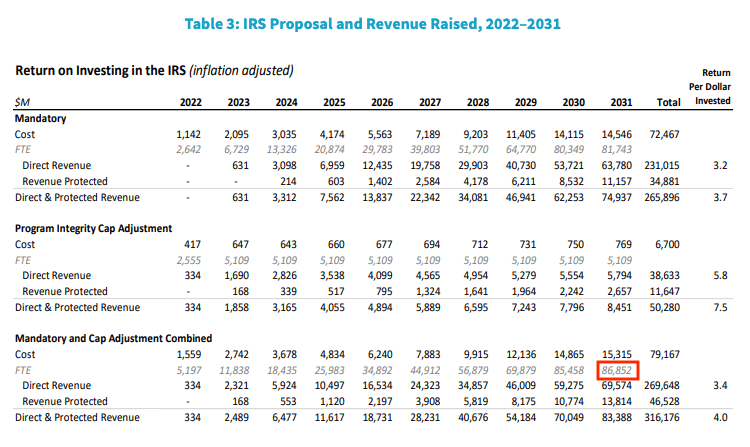
Task: Select the 2026 Combined cost "6,240"
Action: pos(380,354)
